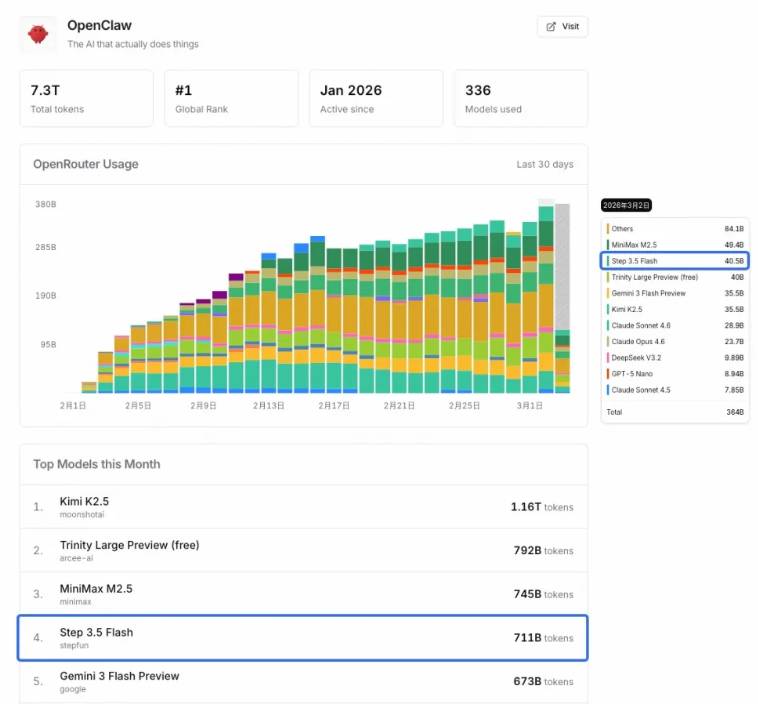This screenshot has height=725, width=758.
Task: Click Kimi K2.5 in tooltip legend
Action: point(675,309)
